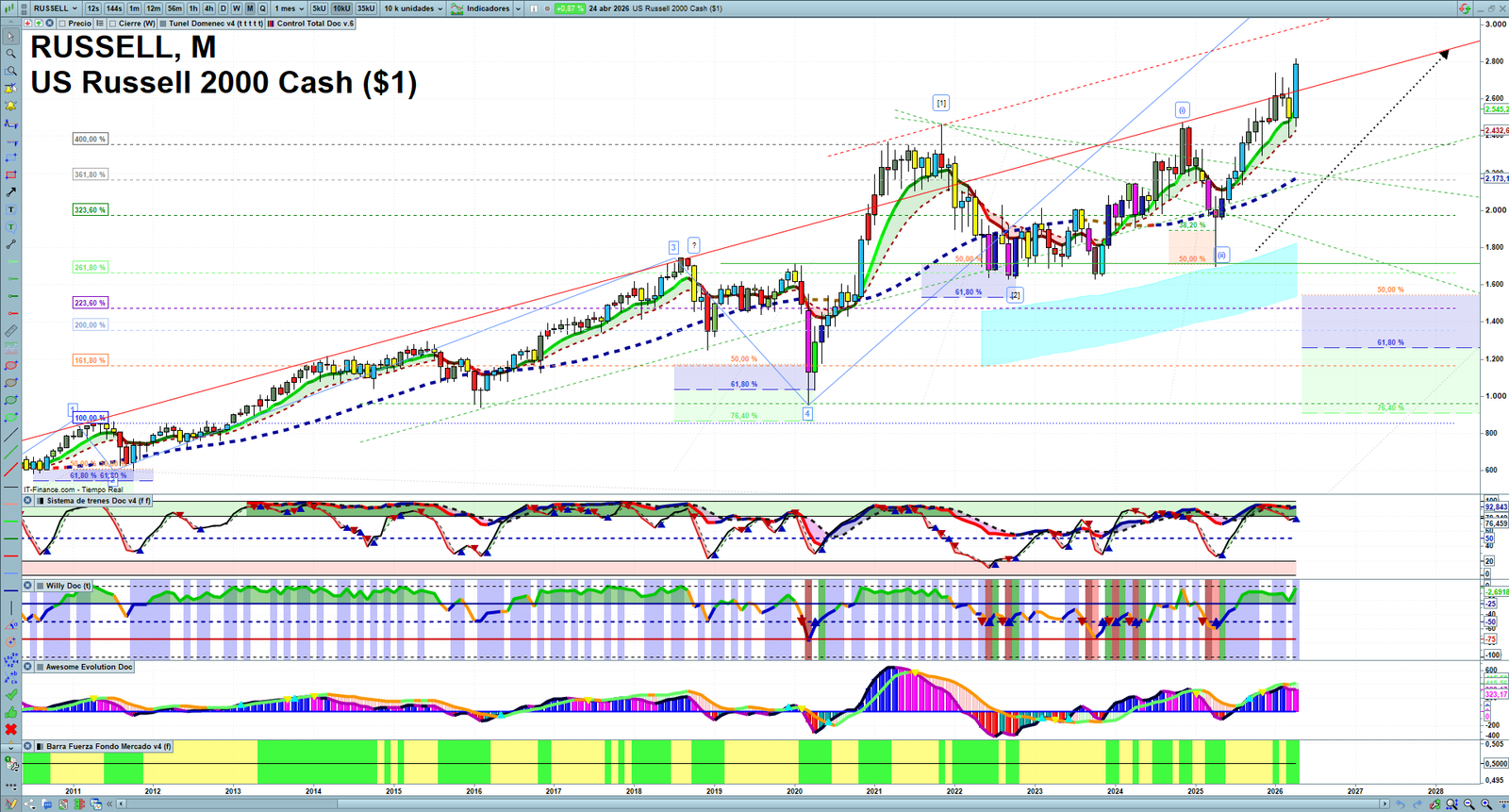Select the black vertical line tool
This screenshot has height=812, width=1509.
[10, 607]
